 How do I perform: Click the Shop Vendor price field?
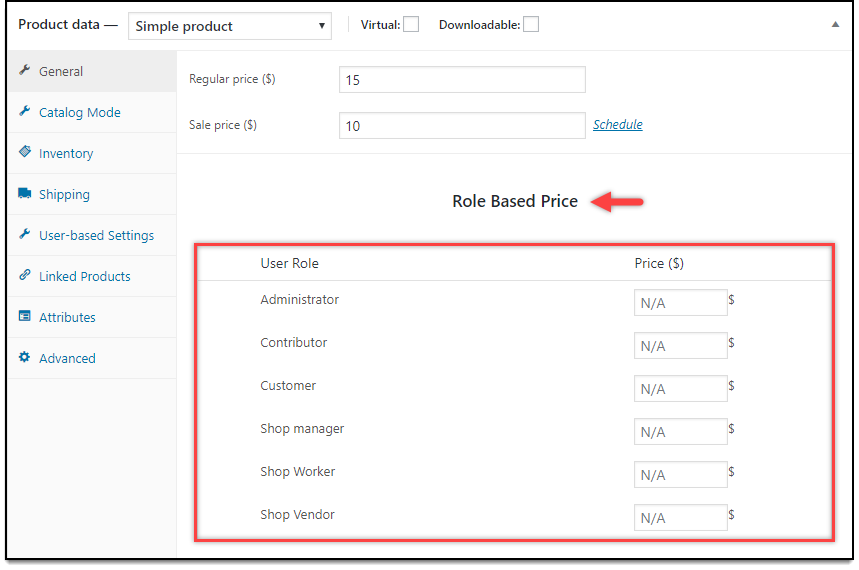(x=680, y=518)
